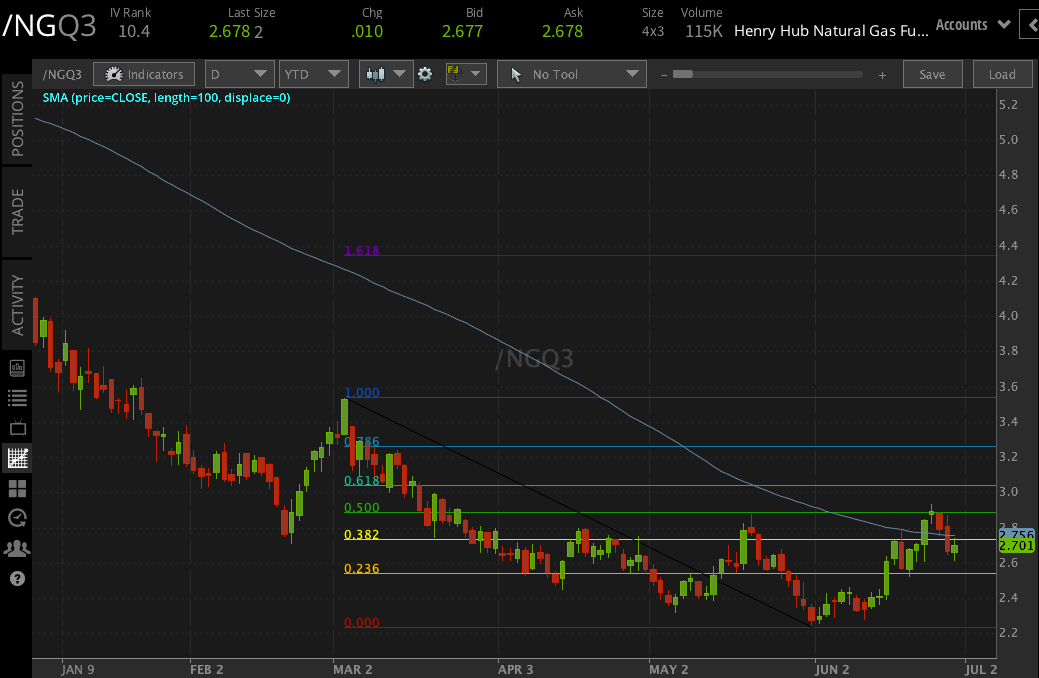Click the clock history icon in sidebar

click(16, 518)
